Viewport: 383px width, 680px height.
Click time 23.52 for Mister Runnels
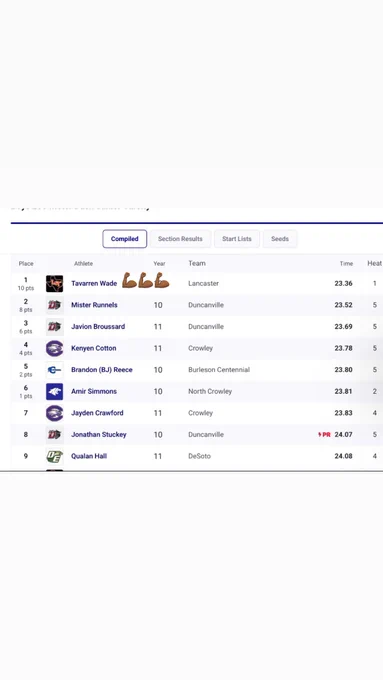click(x=344, y=305)
